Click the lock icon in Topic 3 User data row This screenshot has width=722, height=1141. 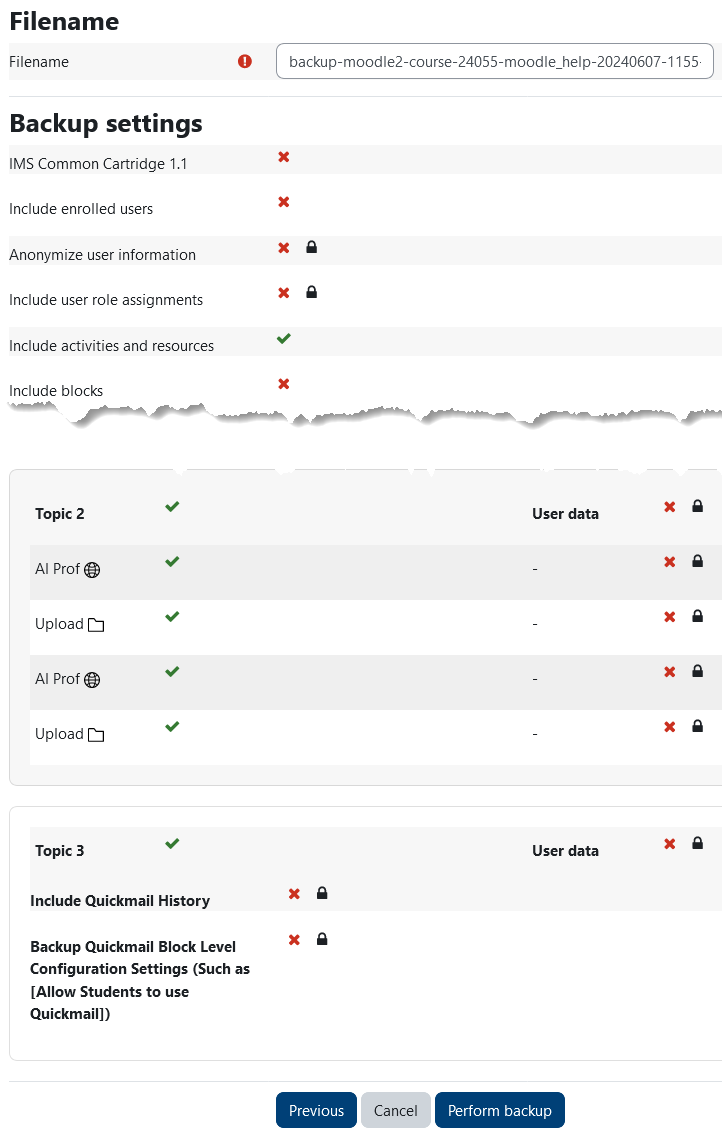[698, 843]
